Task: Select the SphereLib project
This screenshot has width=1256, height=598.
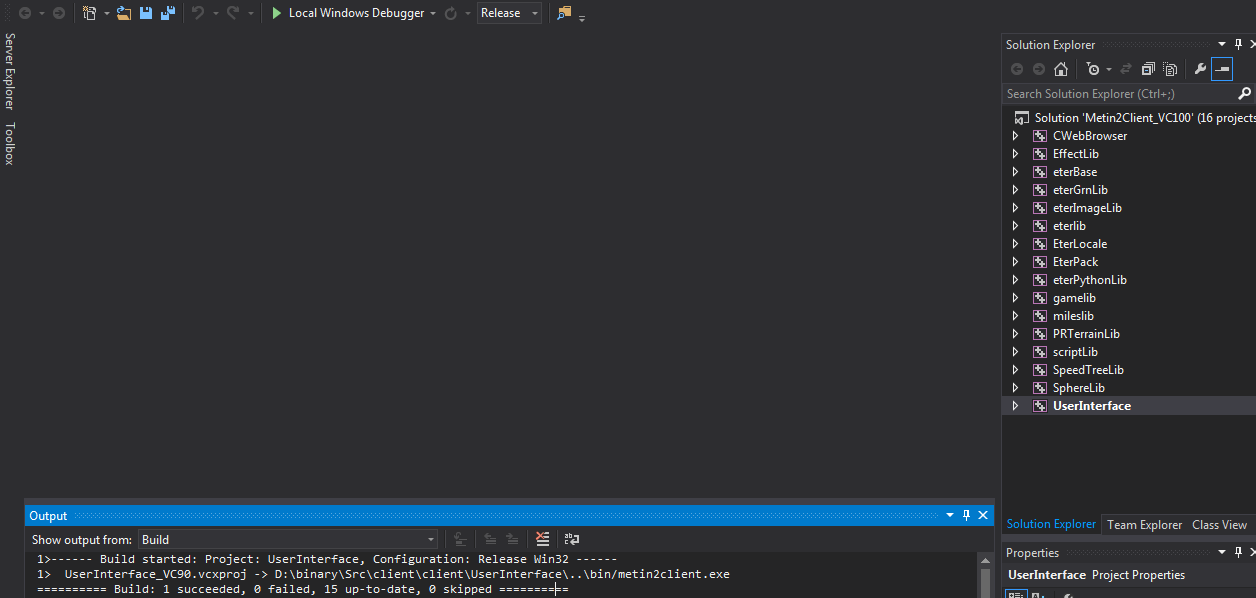Action: click(1078, 388)
